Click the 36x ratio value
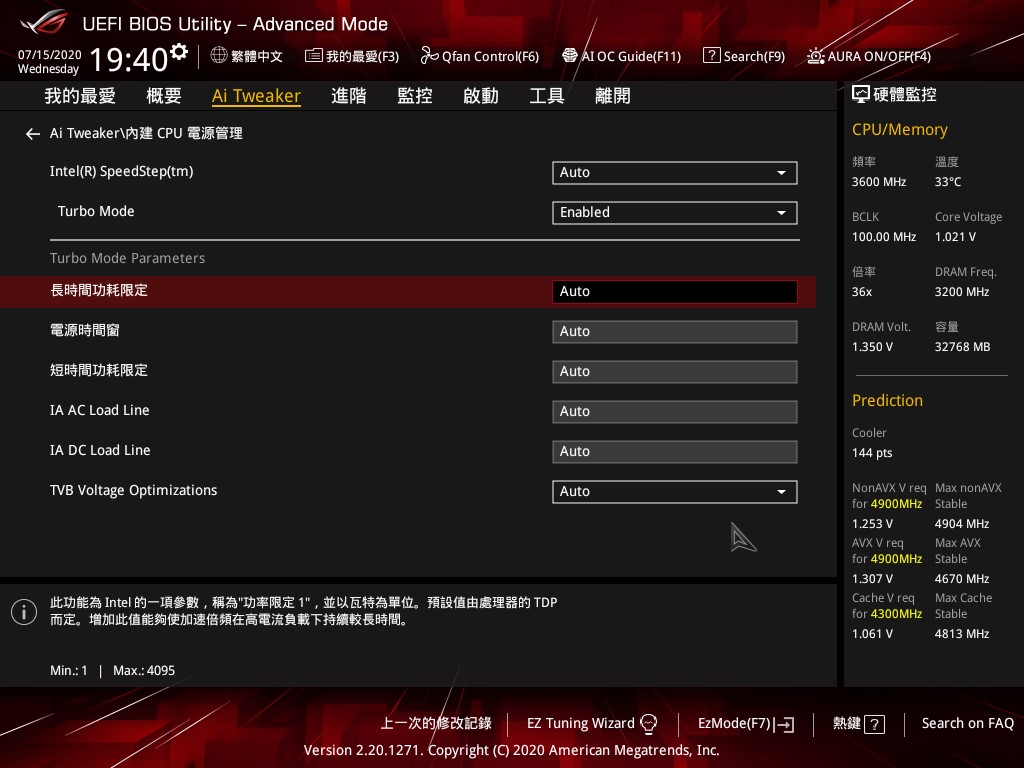This screenshot has height=768, width=1024. click(862, 292)
